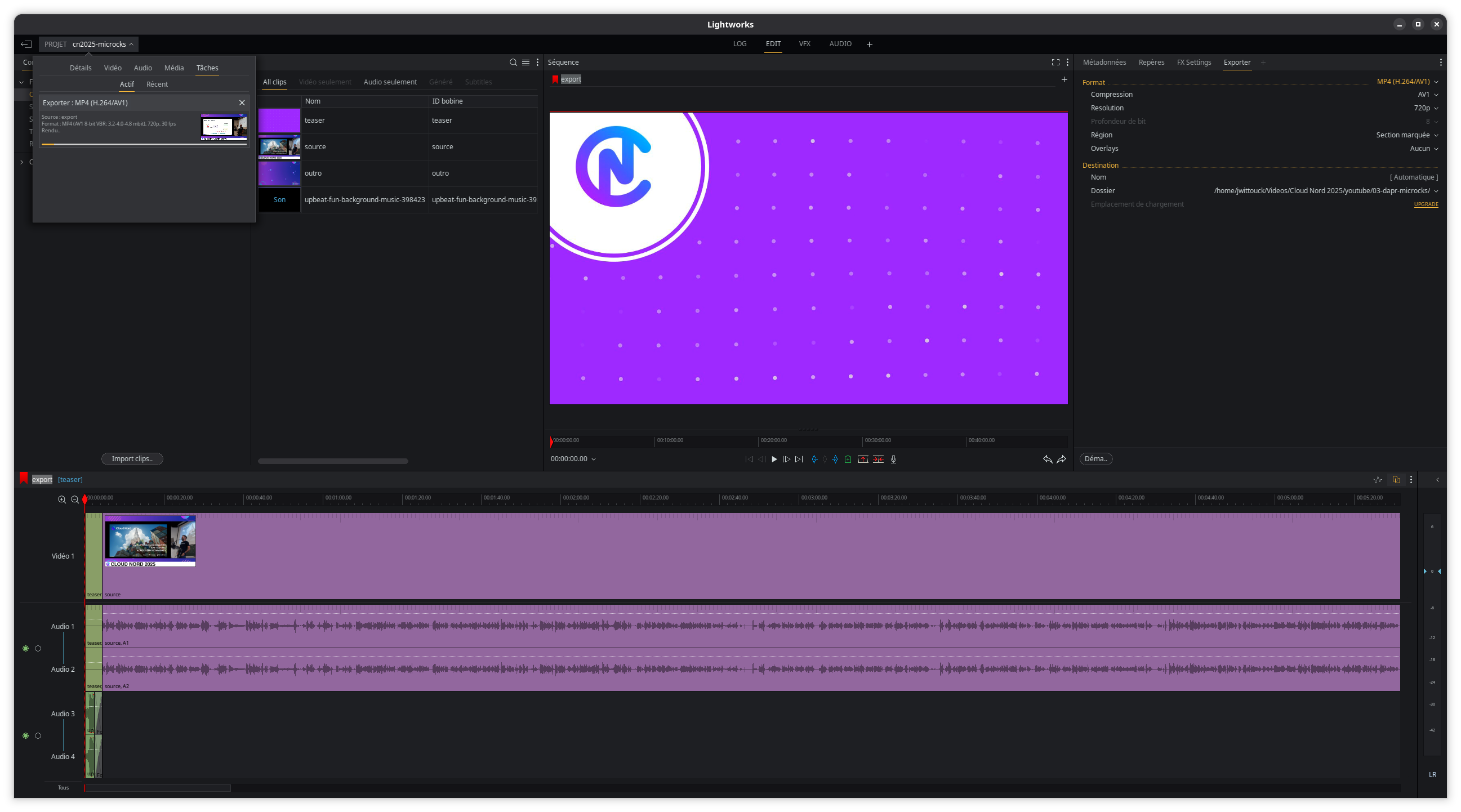Click the UPGRADE link
The image size is (1461, 812).
point(1426,204)
